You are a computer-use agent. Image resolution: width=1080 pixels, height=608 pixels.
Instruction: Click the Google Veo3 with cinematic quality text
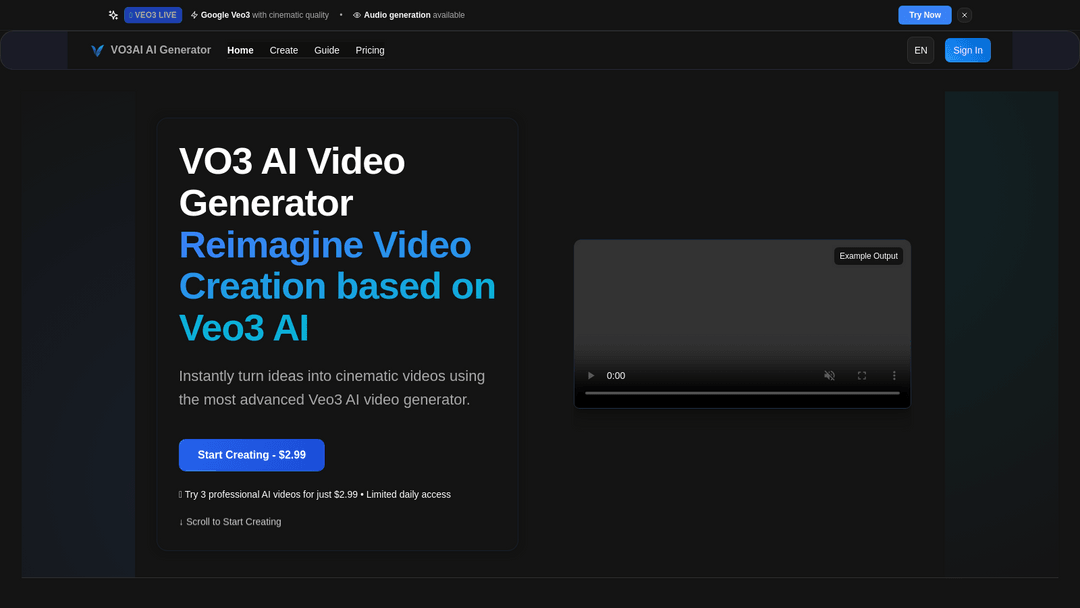point(264,15)
